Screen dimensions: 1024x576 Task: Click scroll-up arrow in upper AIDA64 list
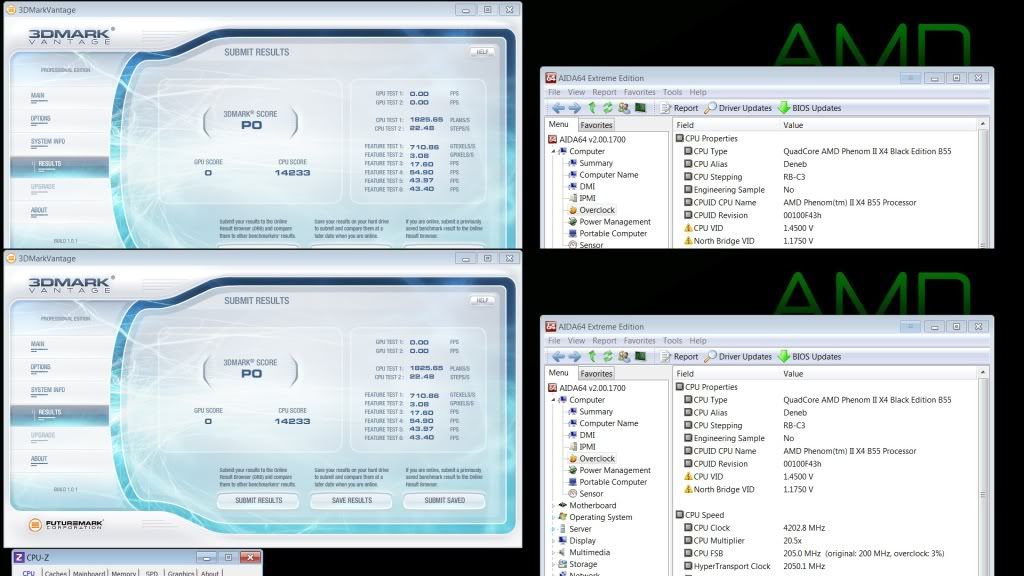[983, 124]
